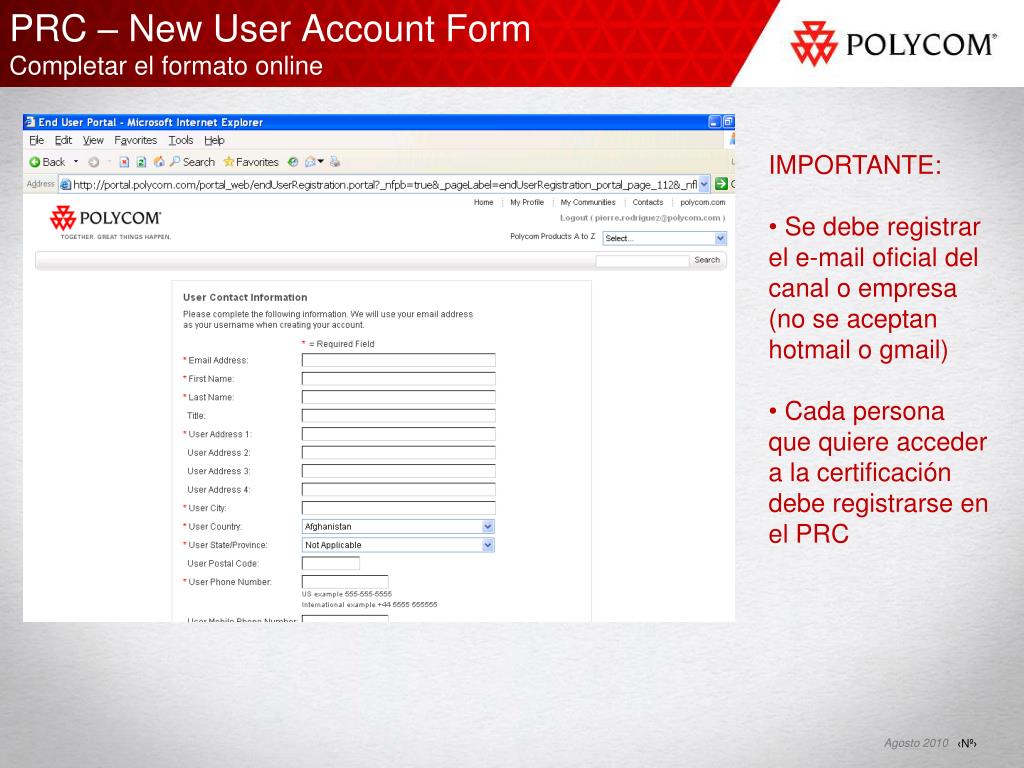The height and width of the screenshot is (768, 1024).
Task: Click the User Address 2 field
Action: 398,453
